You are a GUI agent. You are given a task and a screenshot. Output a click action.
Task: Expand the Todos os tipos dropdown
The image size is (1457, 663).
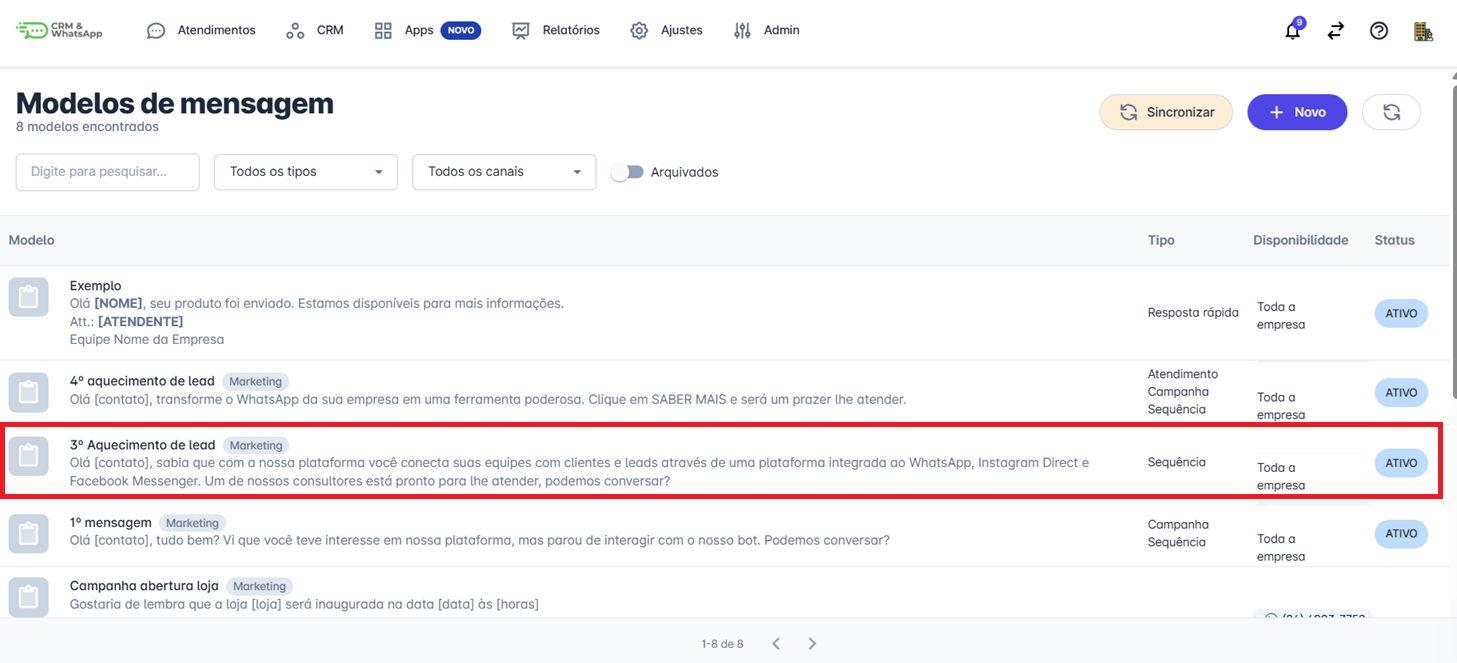[306, 172]
